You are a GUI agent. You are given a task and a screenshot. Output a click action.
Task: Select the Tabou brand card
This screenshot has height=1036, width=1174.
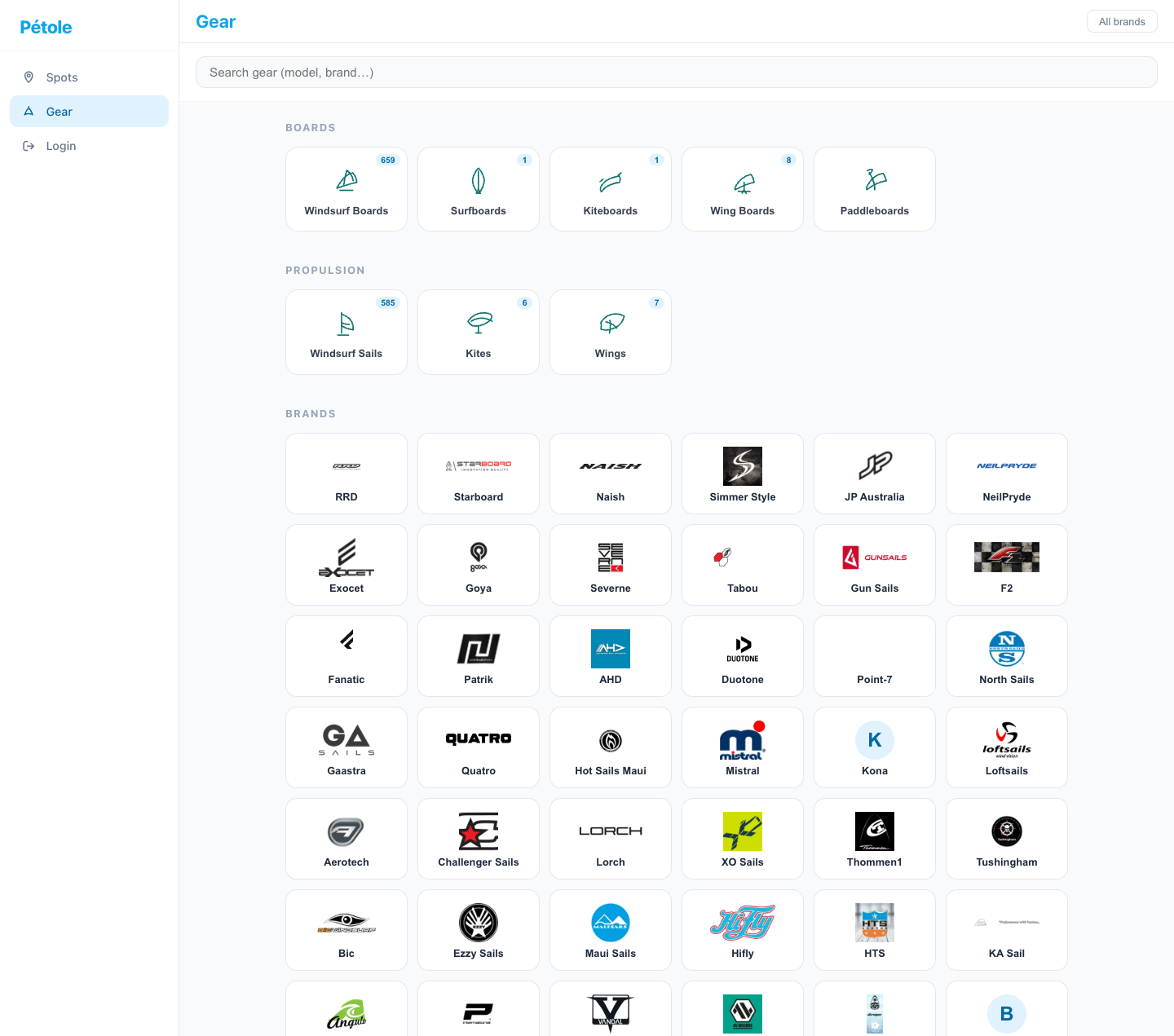(743, 565)
